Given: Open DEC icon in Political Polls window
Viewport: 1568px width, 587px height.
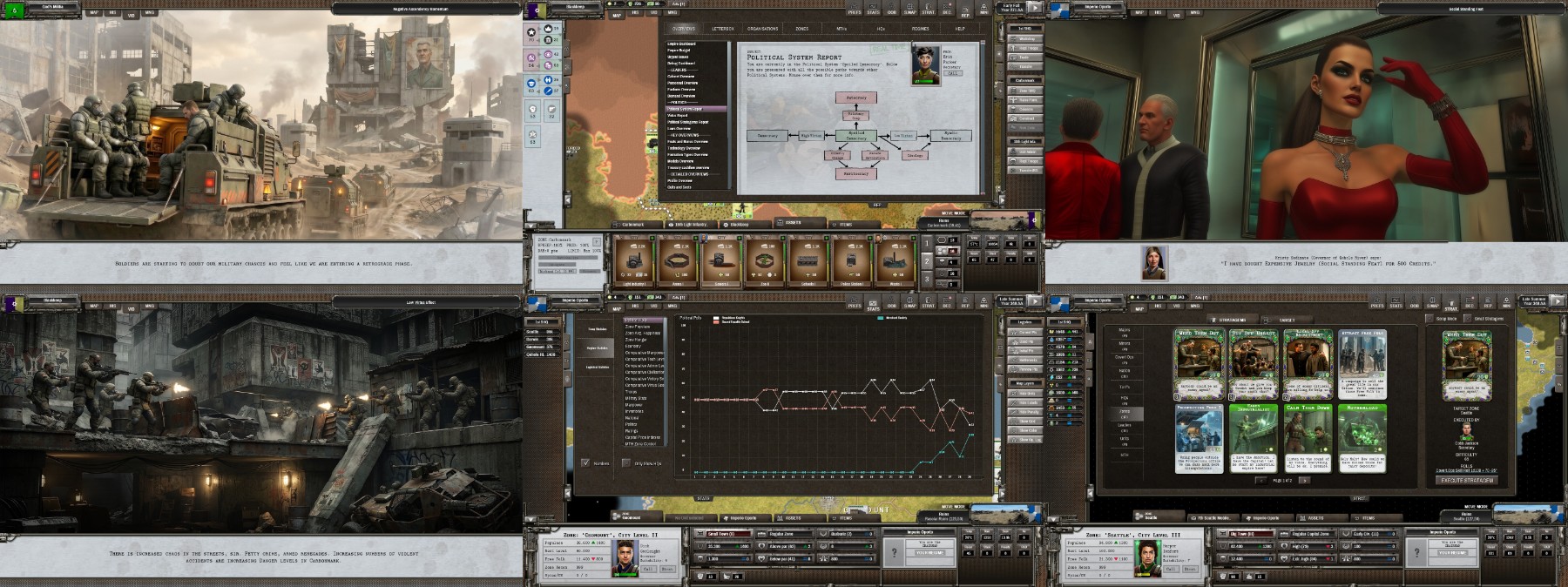Looking at the screenshot, I should 947,301.
